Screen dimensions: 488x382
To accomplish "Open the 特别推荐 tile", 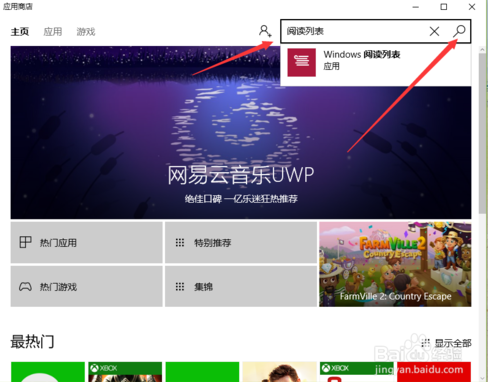I will click(241, 242).
